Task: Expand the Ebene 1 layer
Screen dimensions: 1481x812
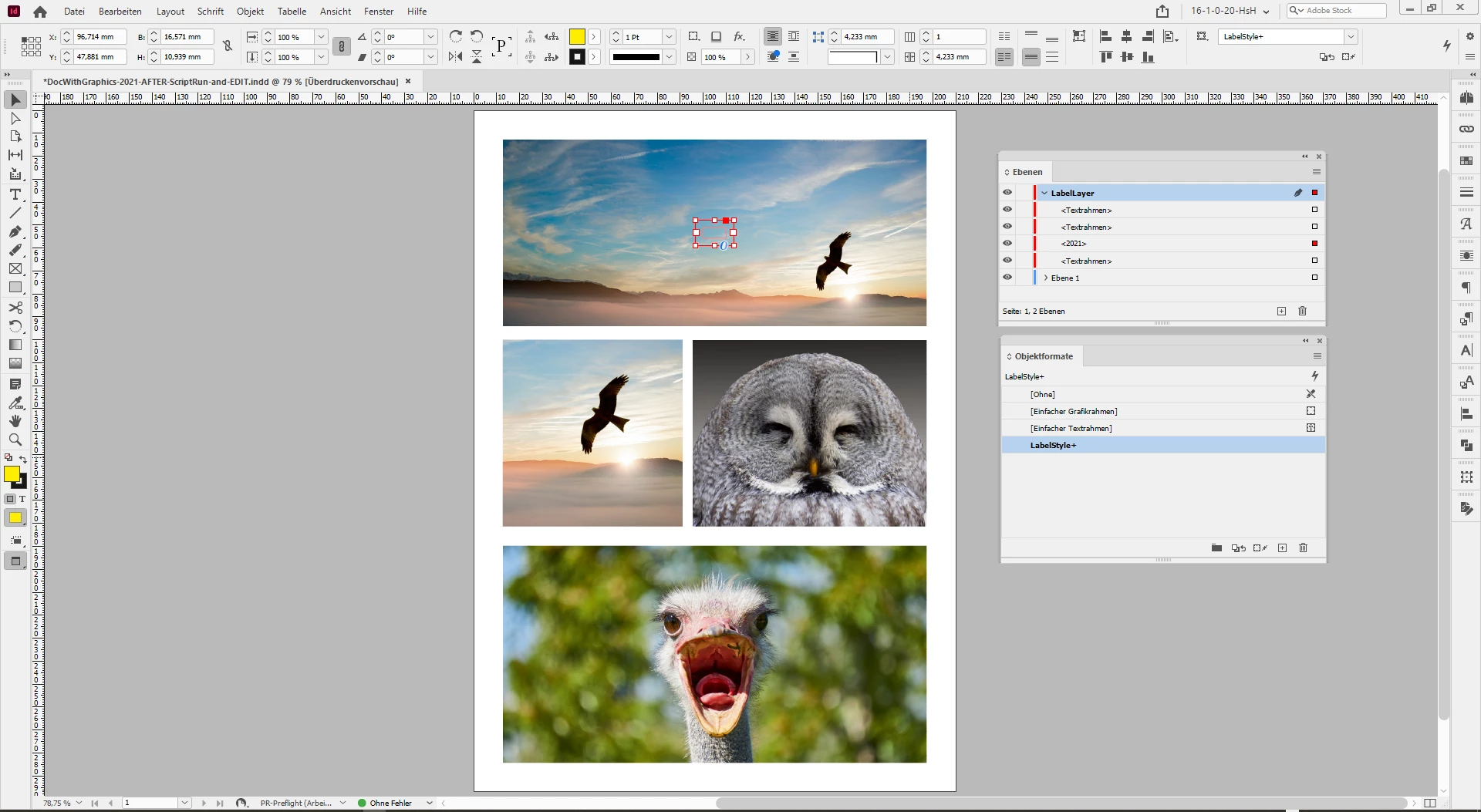Action: 1045,278
